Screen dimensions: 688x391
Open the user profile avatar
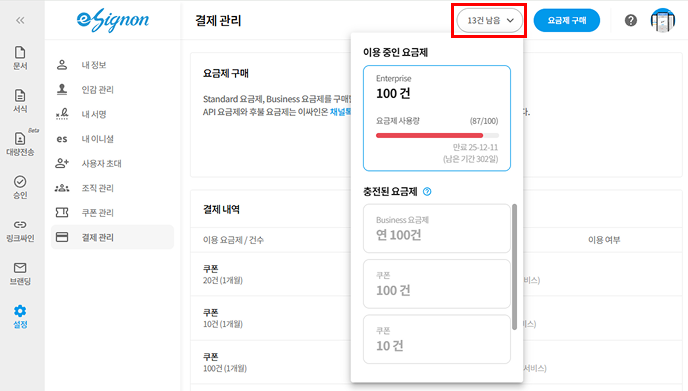[x=663, y=20]
